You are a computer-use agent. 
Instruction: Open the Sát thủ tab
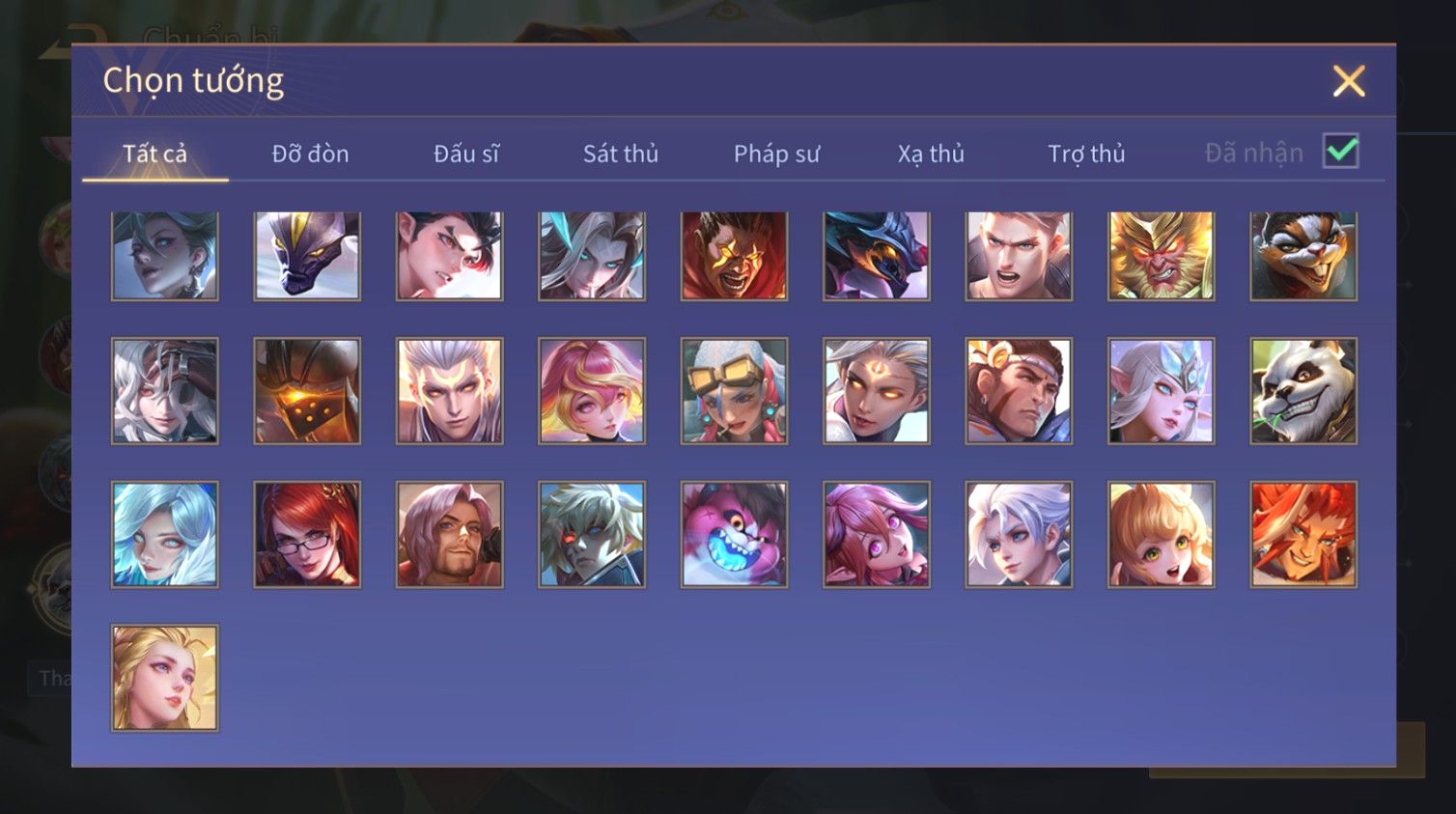click(621, 153)
